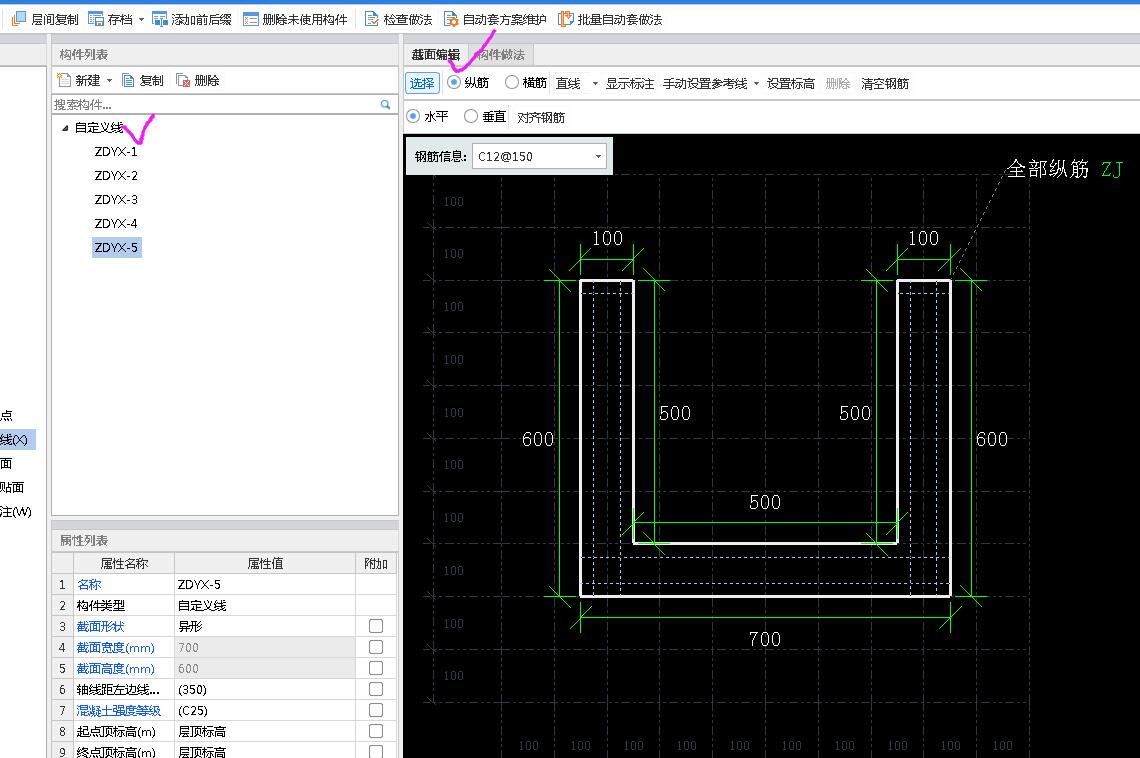Select ZDYX-5 in the component tree
The image size is (1140, 758).
point(116,247)
